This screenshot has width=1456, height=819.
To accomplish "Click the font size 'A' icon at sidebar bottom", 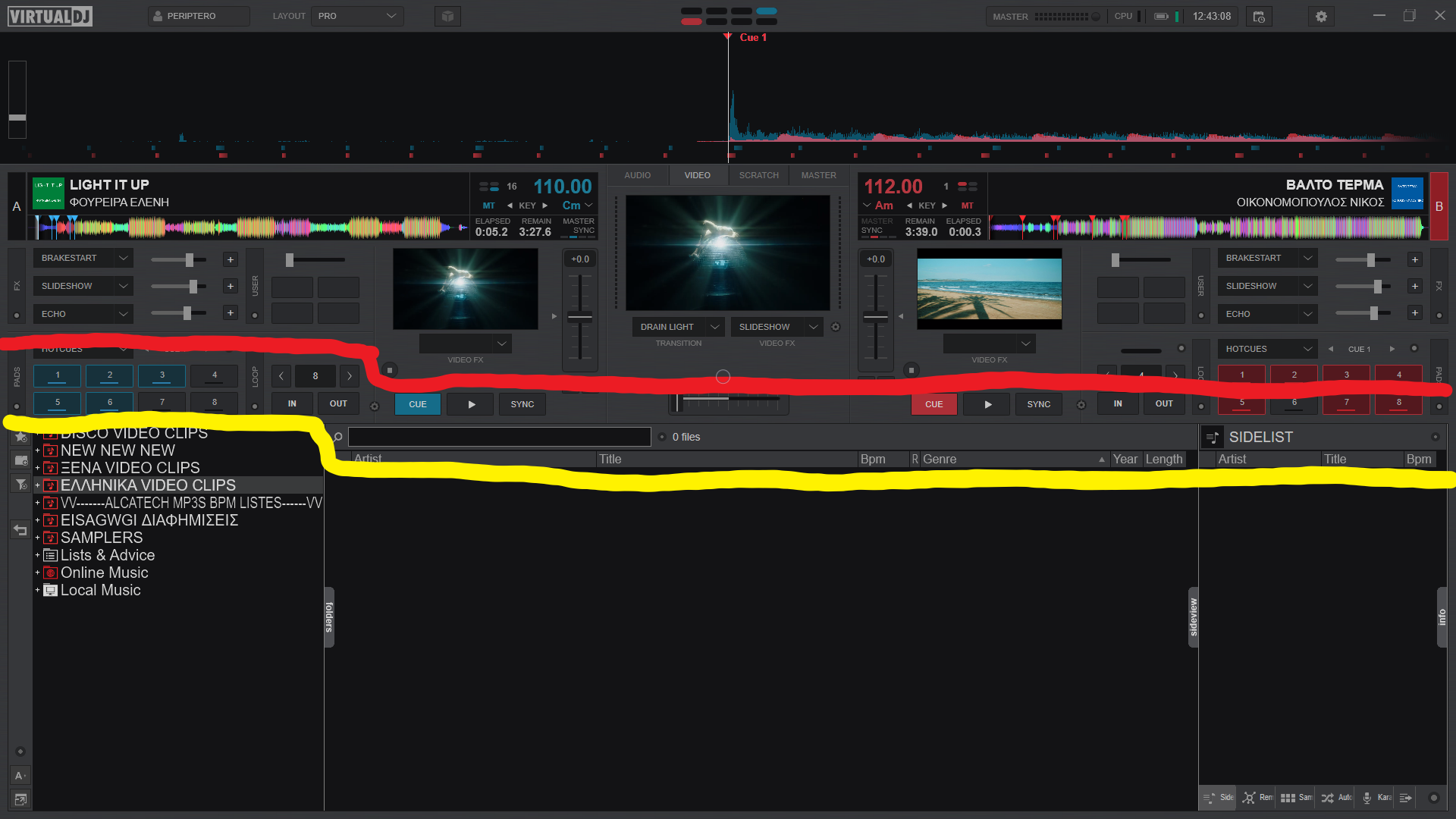I will 20,776.
